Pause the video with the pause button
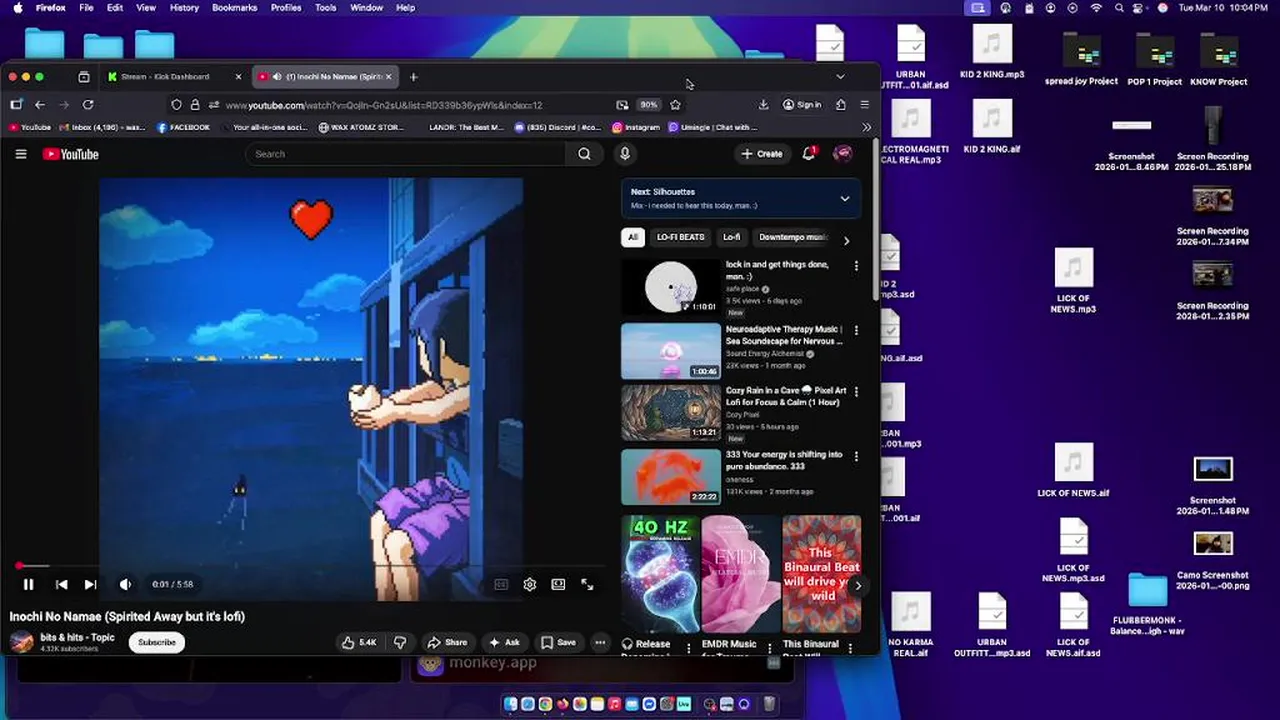Screen dimensions: 1280x720 click(x=28, y=585)
